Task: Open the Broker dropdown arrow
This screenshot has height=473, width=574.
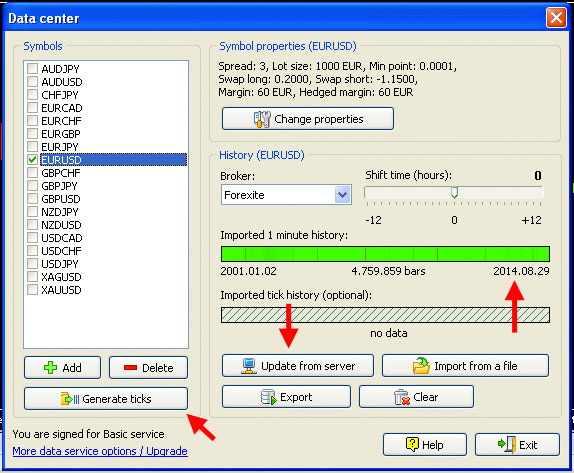Action: click(342, 195)
